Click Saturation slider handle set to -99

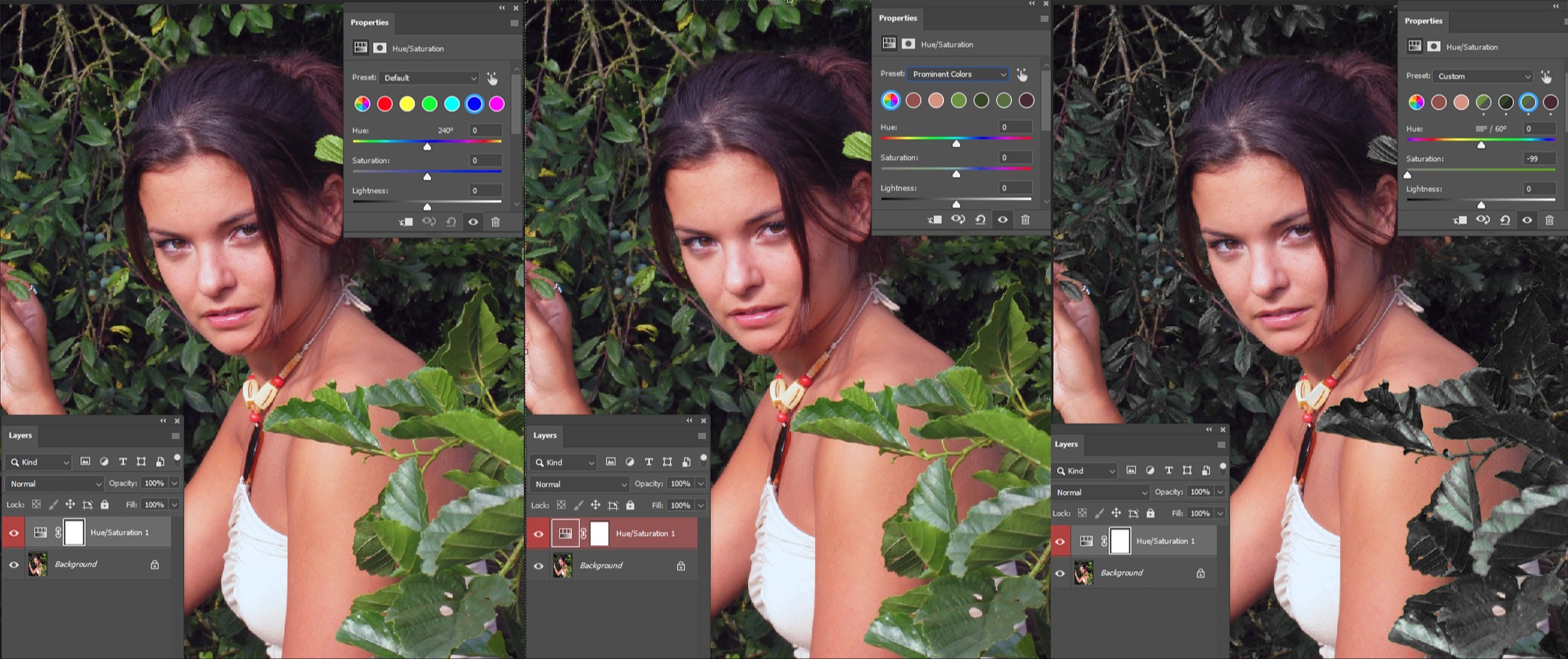1408,175
